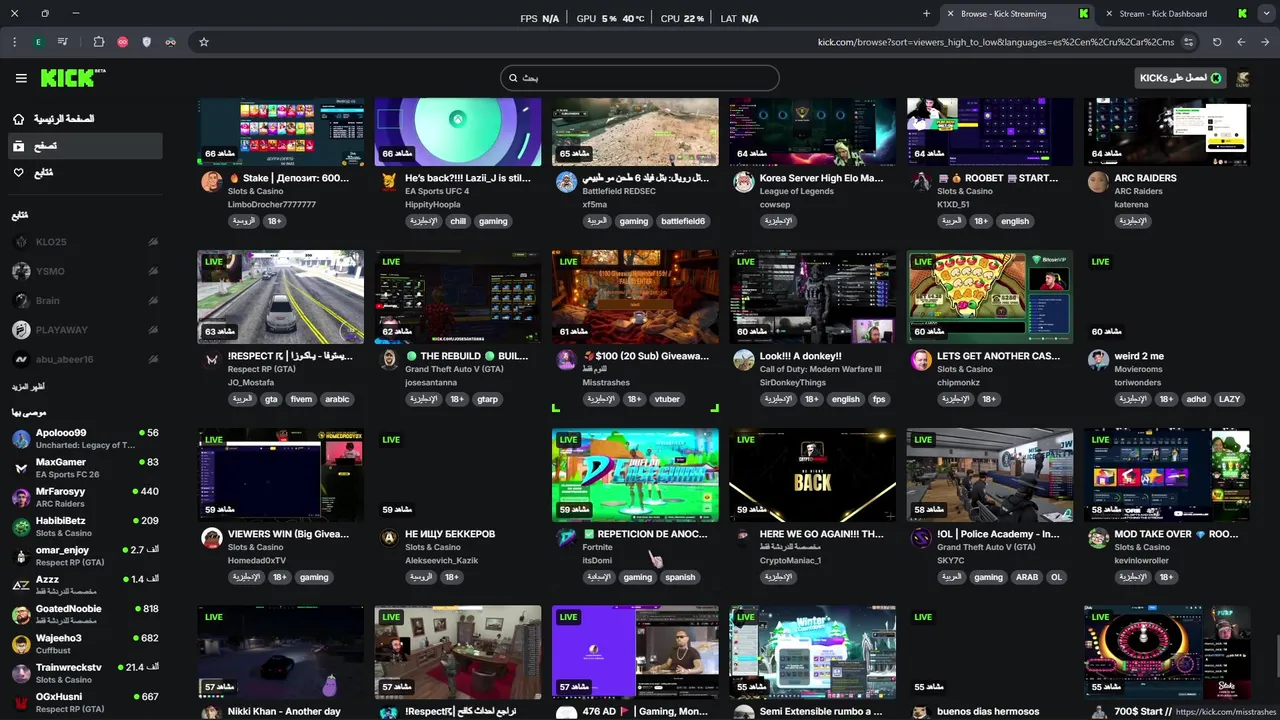Image resolution: width=1280 pixels, height=720 pixels.
Task: Click MaxGamer avatar in recommended list
Action: pyautogui.click(x=21, y=468)
